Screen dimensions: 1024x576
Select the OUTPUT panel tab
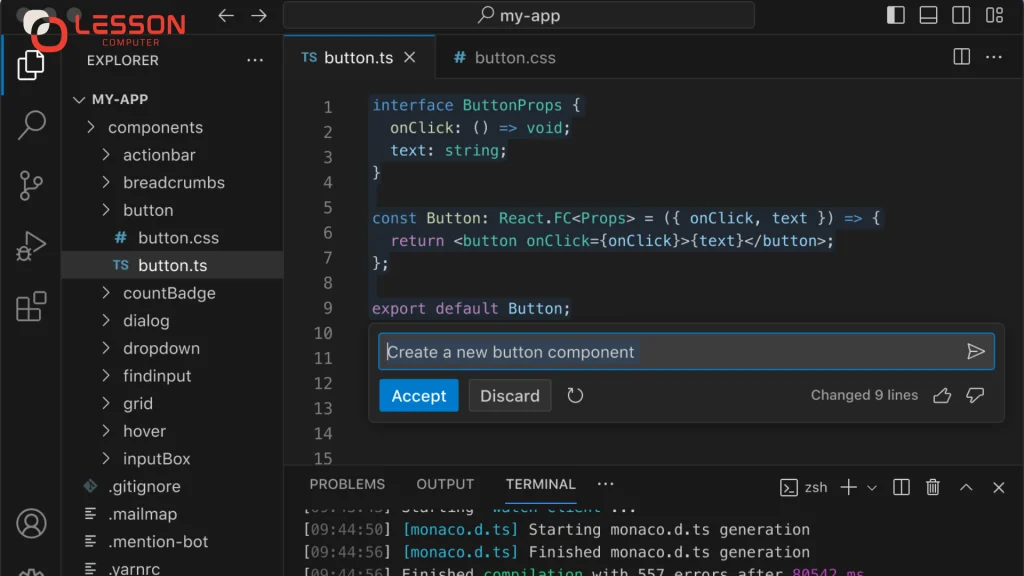click(444, 484)
